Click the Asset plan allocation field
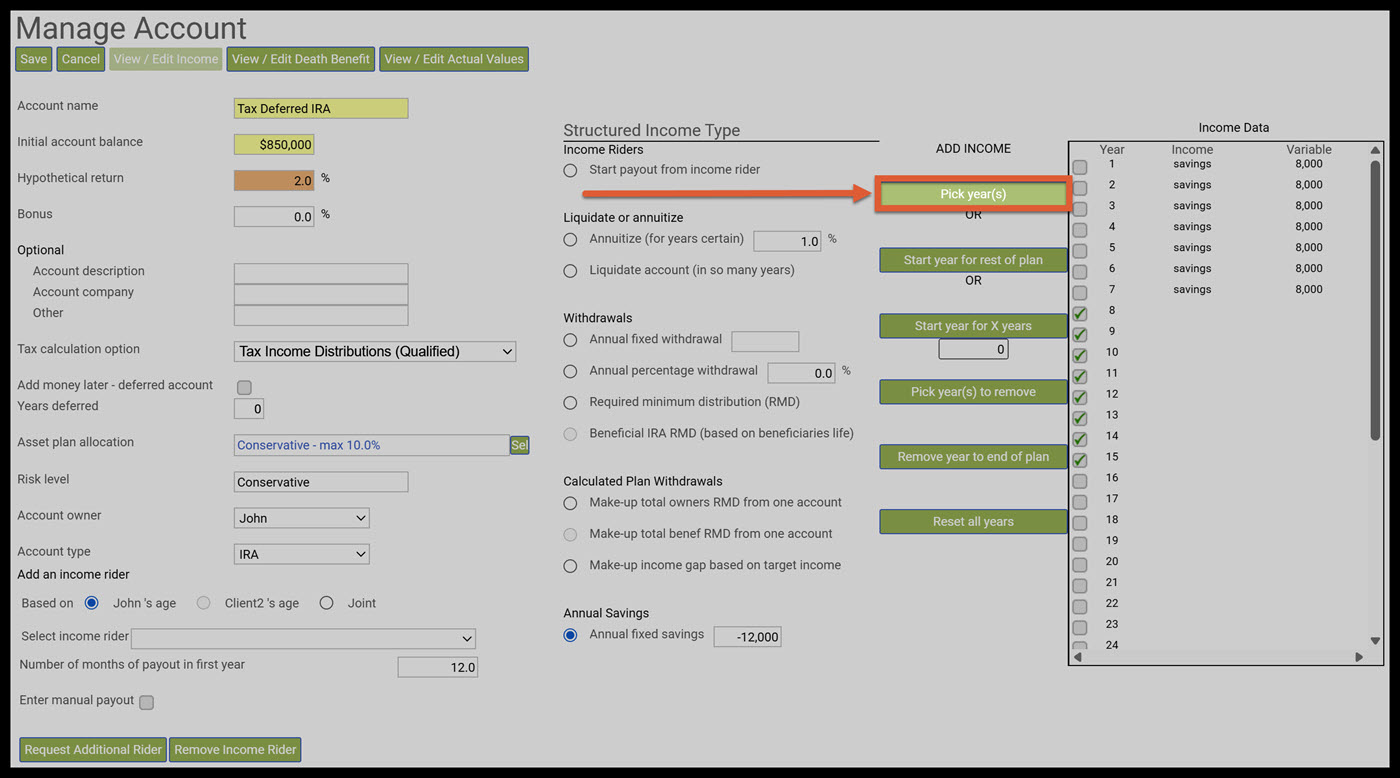Image resolution: width=1400 pixels, height=778 pixels. click(371, 445)
